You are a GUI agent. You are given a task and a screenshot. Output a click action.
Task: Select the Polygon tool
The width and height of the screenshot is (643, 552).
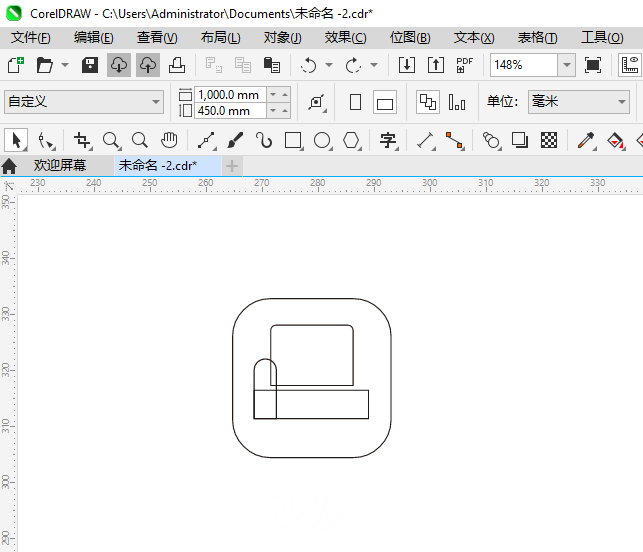[x=351, y=140]
